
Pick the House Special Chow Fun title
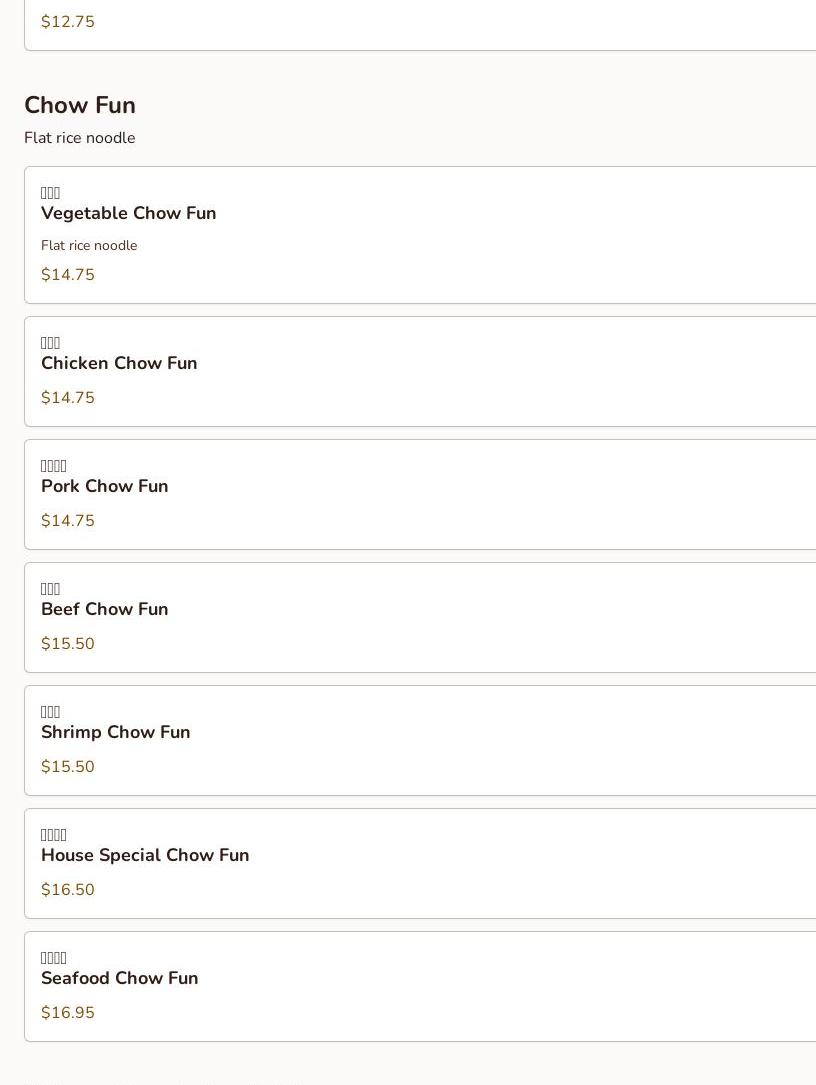pyautogui.click(x=145, y=855)
